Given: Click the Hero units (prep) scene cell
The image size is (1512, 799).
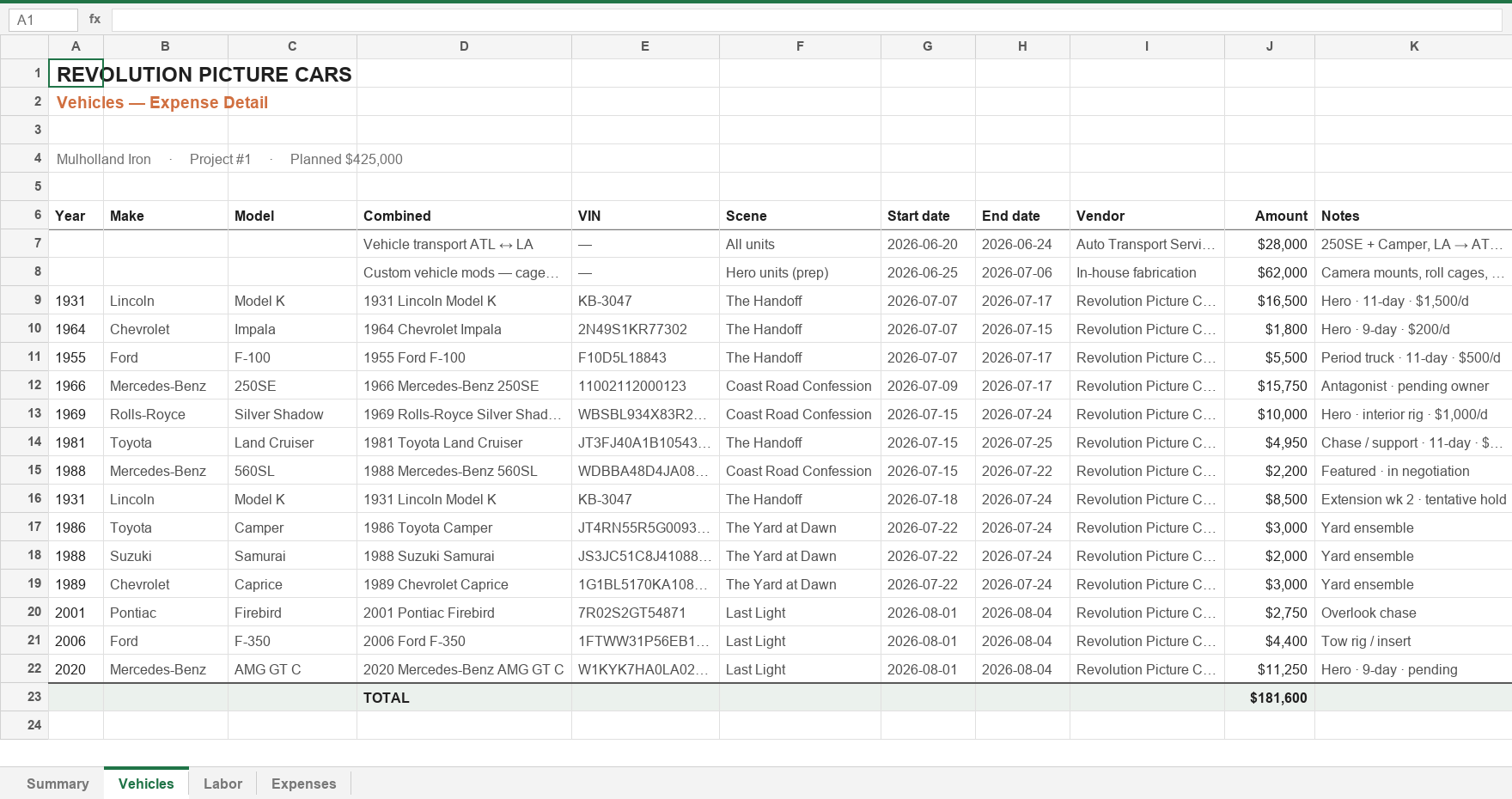Looking at the screenshot, I should [800, 272].
